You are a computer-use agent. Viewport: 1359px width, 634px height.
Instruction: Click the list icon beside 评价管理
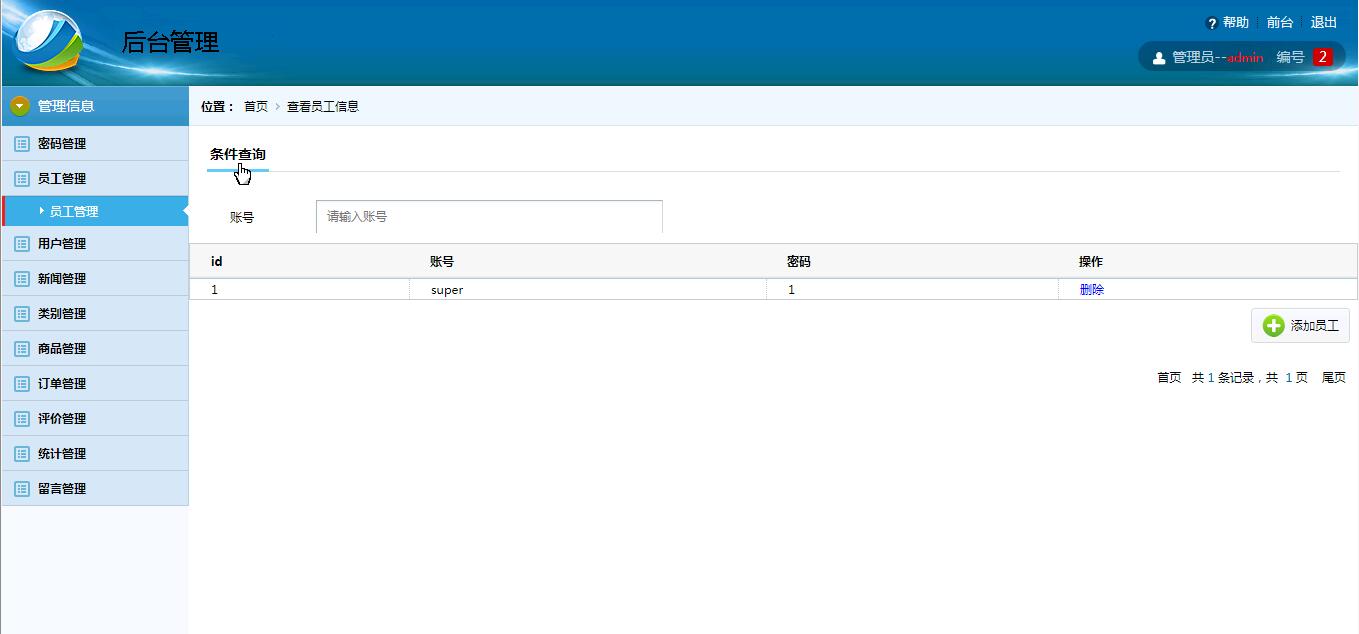[22, 419]
